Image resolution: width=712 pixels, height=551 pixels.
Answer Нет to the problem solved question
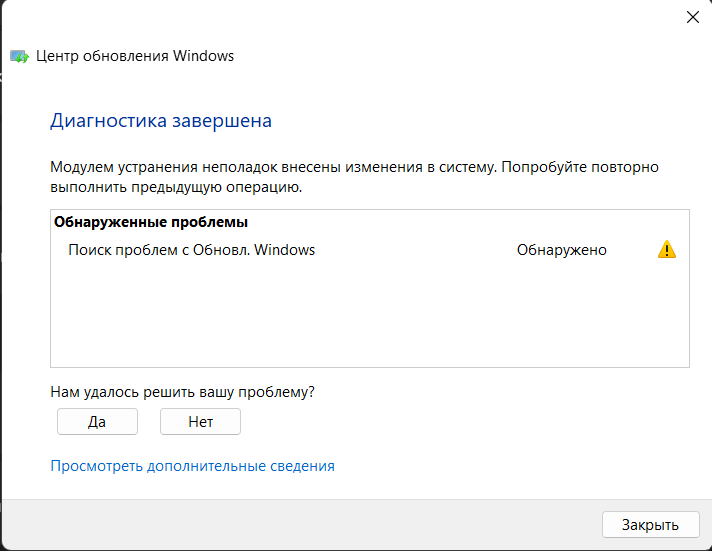tap(200, 422)
